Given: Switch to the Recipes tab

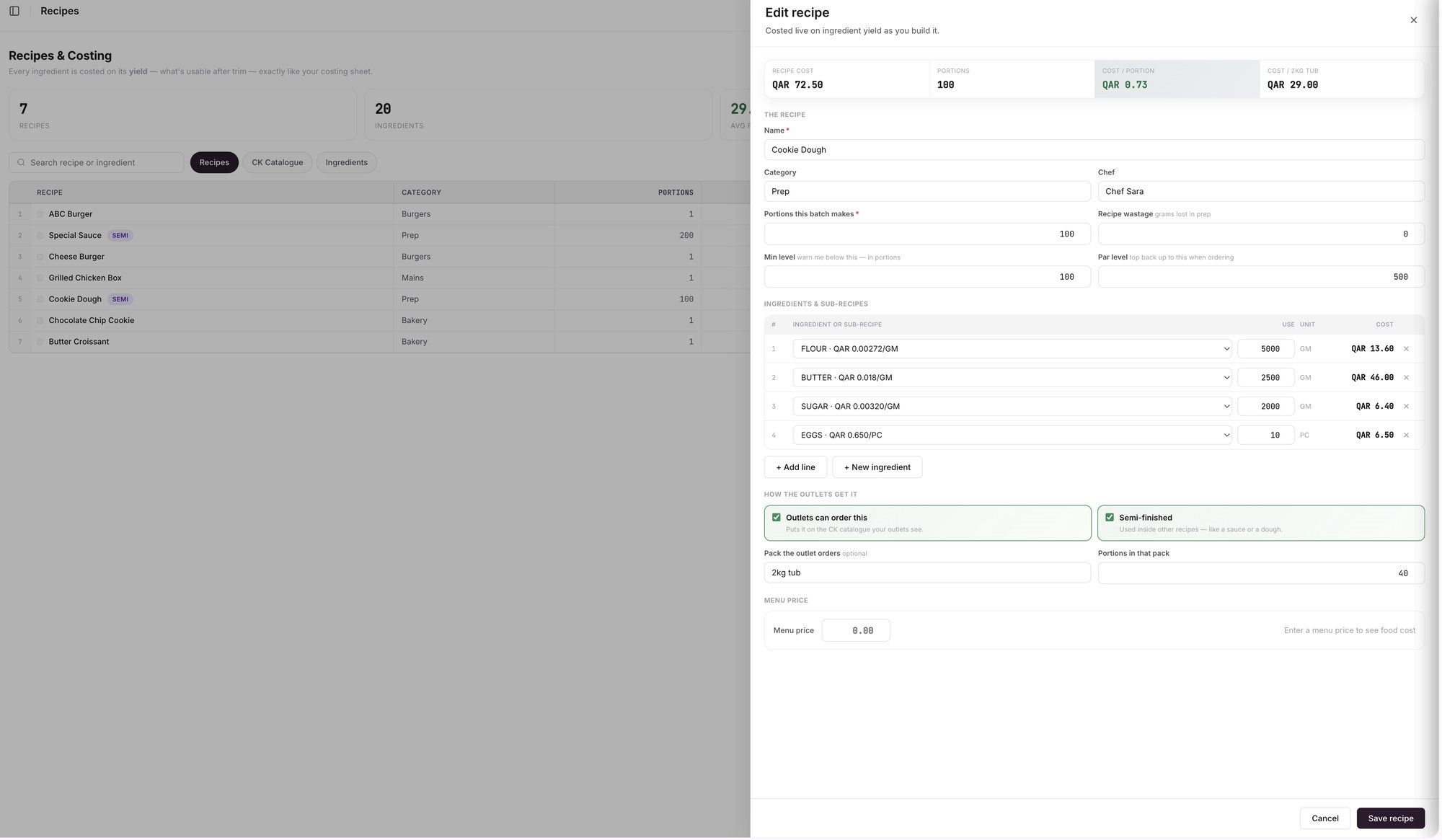Looking at the screenshot, I should [214, 163].
